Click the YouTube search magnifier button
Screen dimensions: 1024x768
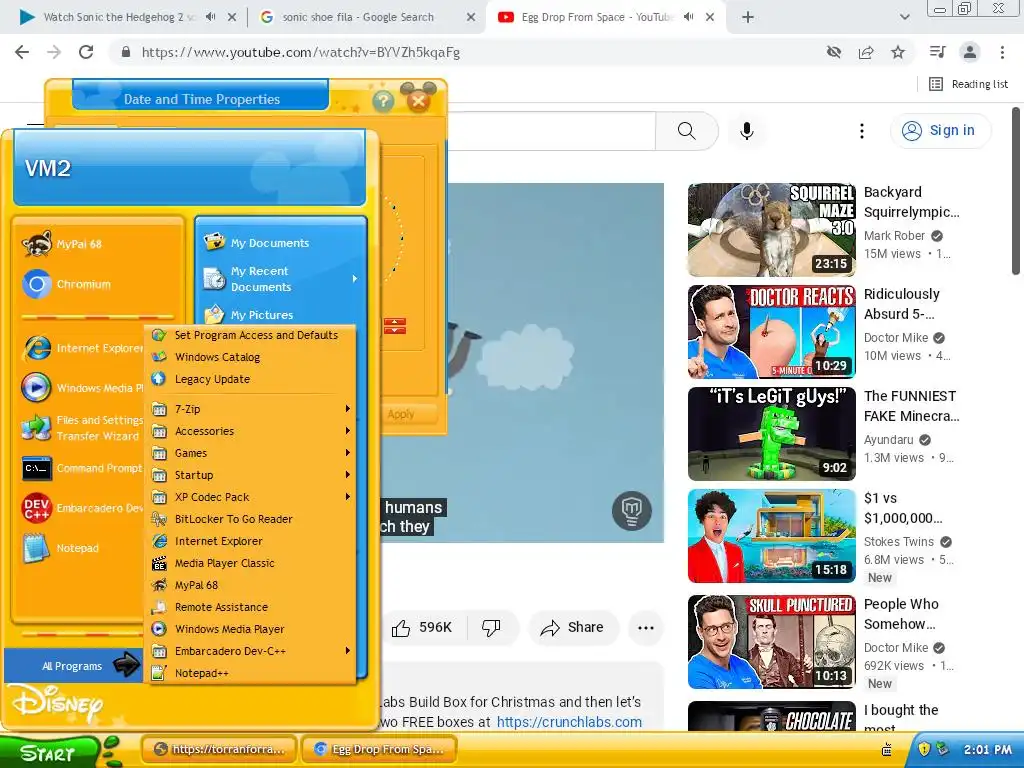(x=686, y=131)
